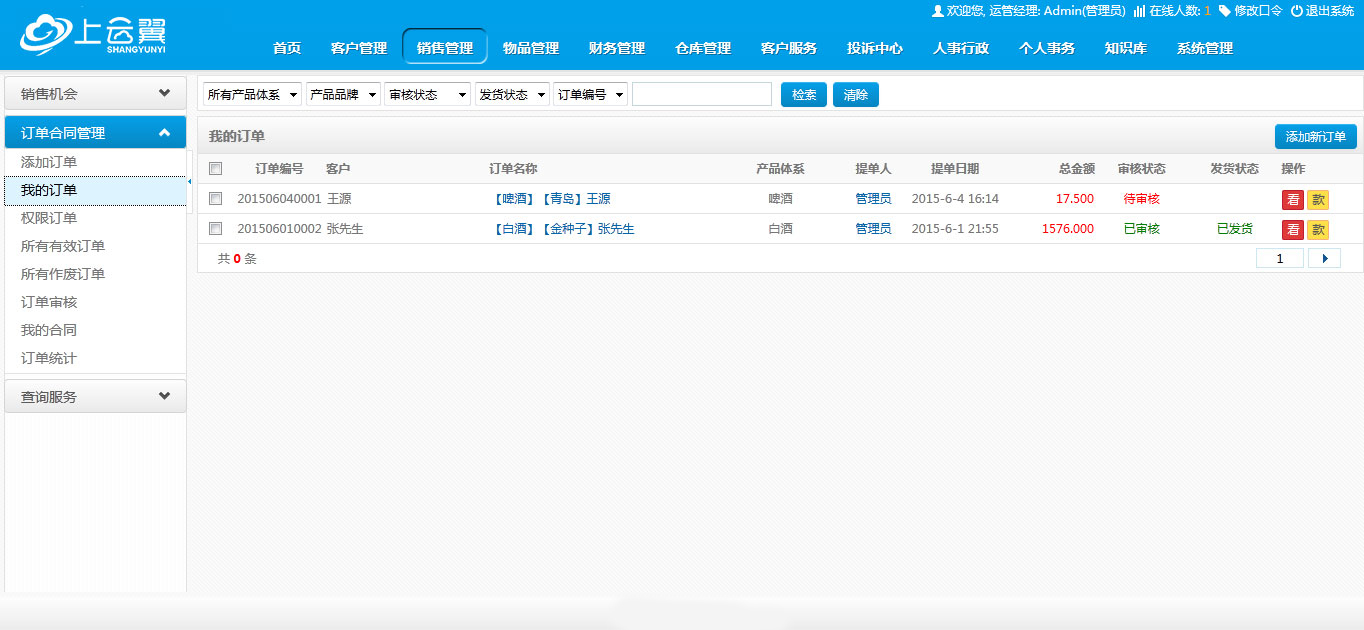This screenshot has width=1364, height=630.
Task: Check the box for order 201506010002
Action: point(215,229)
